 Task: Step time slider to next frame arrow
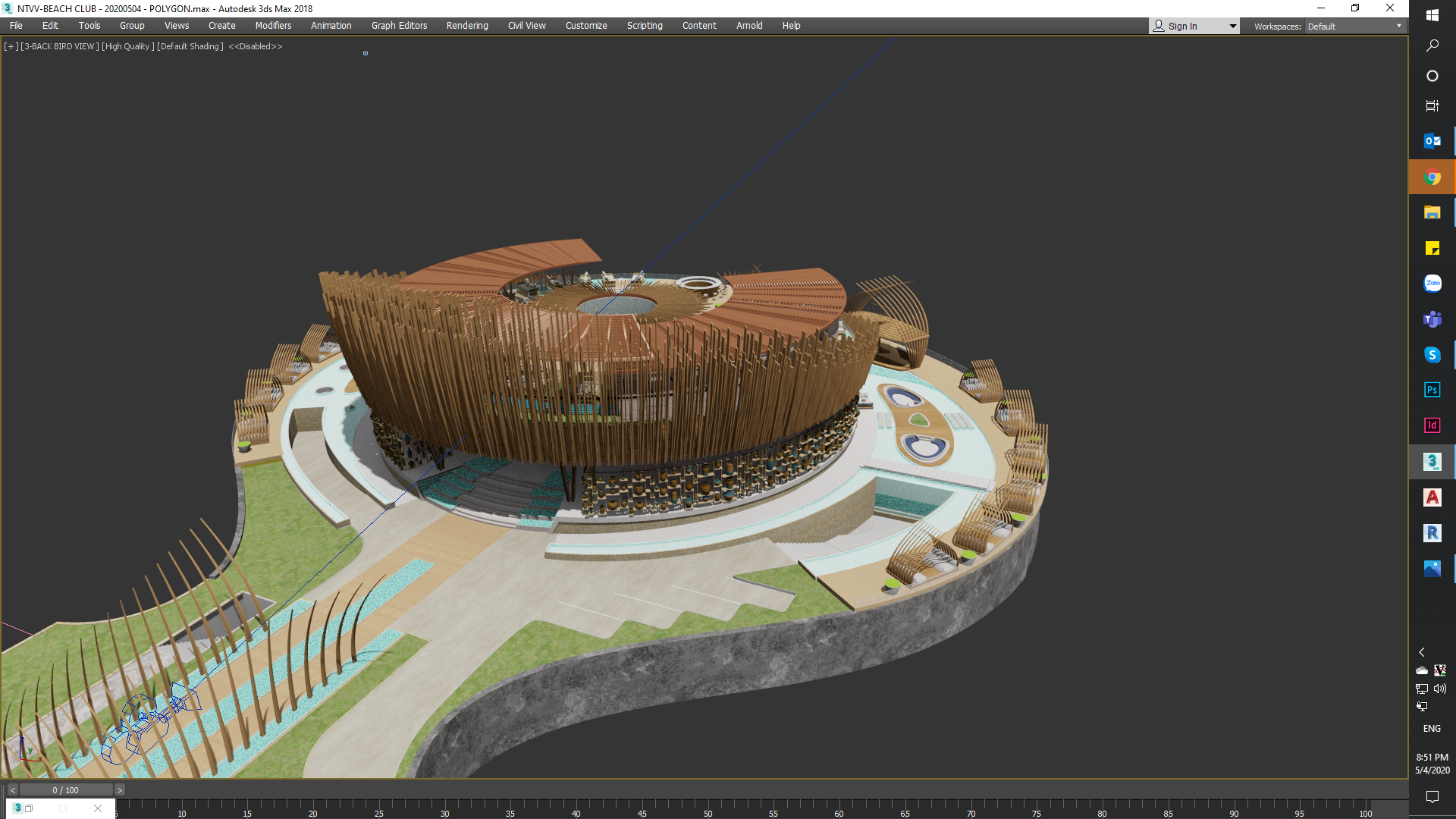click(x=120, y=790)
